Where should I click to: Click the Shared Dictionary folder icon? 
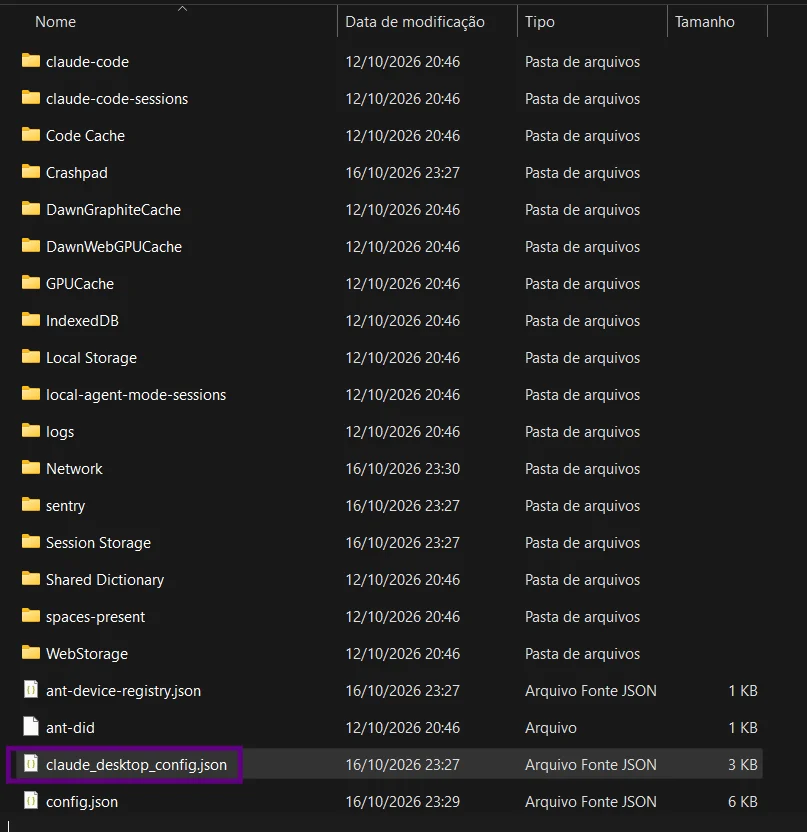[31, 579]
